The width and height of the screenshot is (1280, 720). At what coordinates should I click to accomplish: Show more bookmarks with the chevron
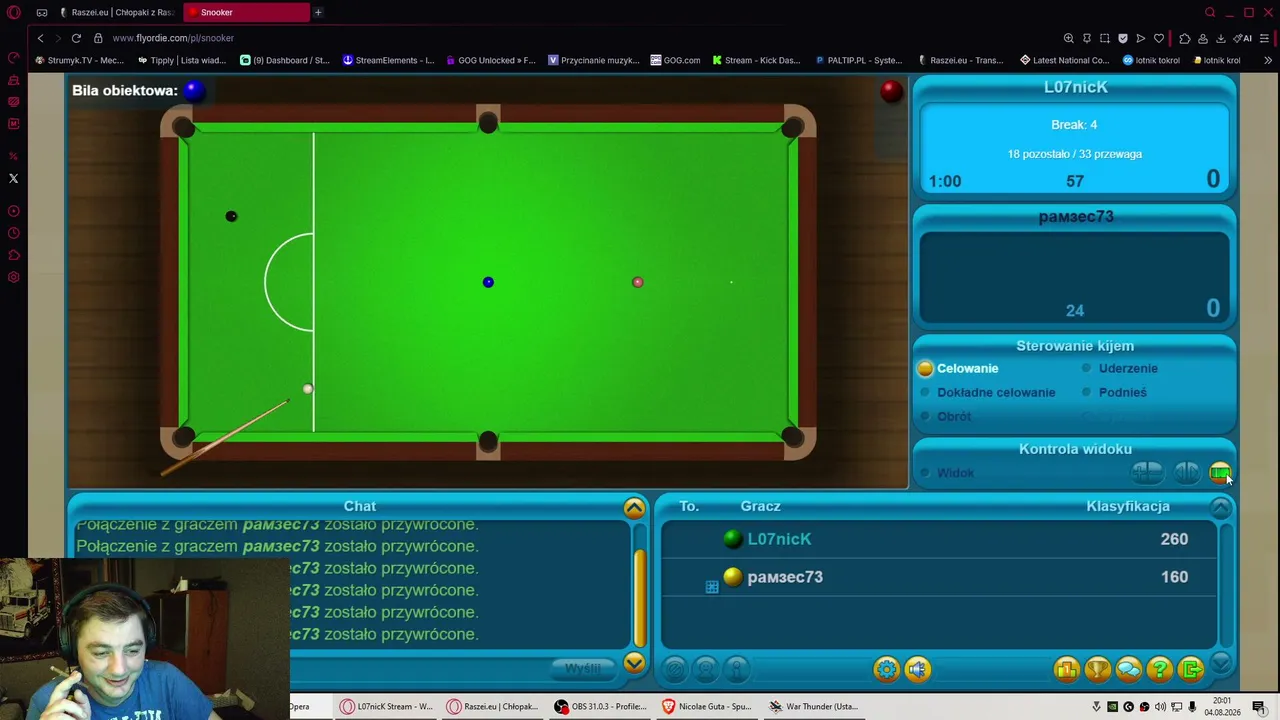1268,60
